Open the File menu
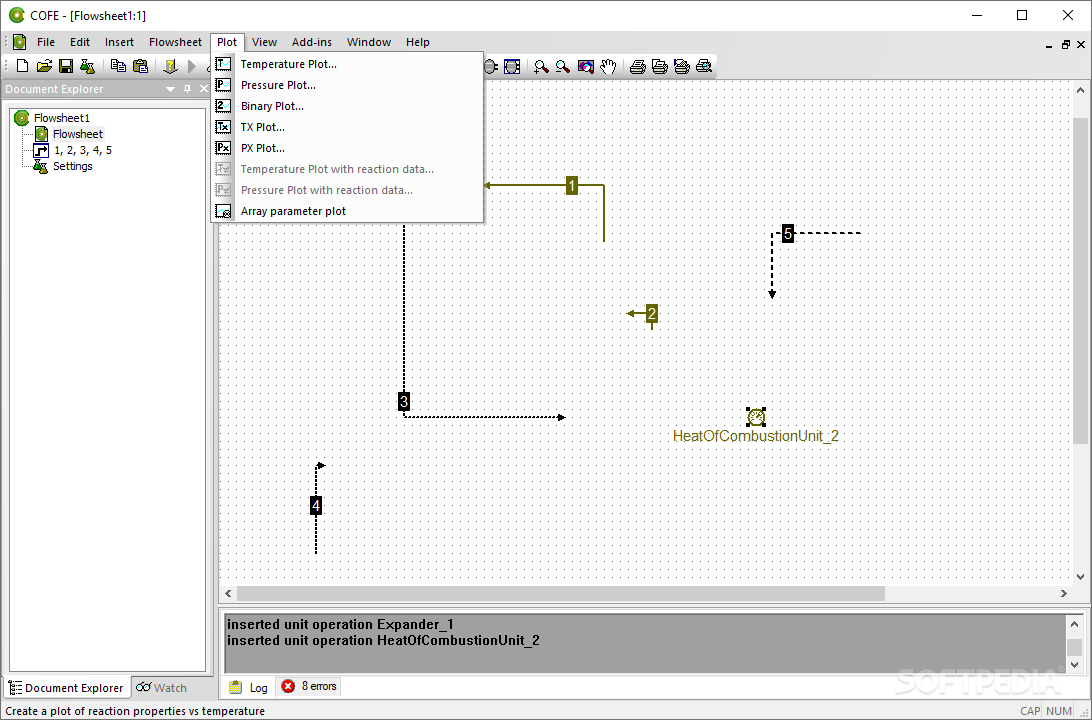The height and width of the screenshot is (720, 1092). (x=46, y=42)
